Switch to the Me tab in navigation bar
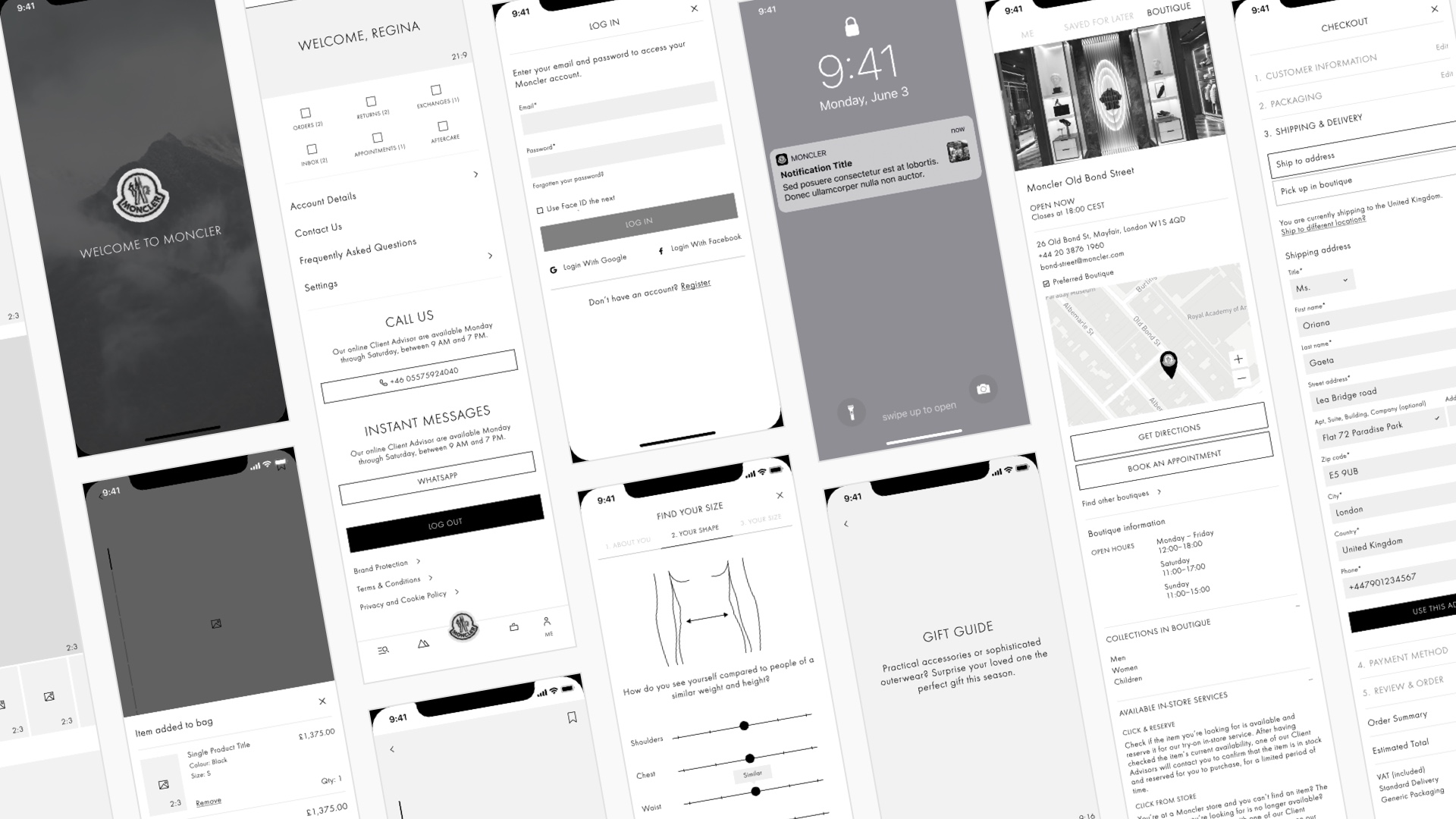Image resolution: width=1456 pixels, height=819 pixels. click(547, 624)
